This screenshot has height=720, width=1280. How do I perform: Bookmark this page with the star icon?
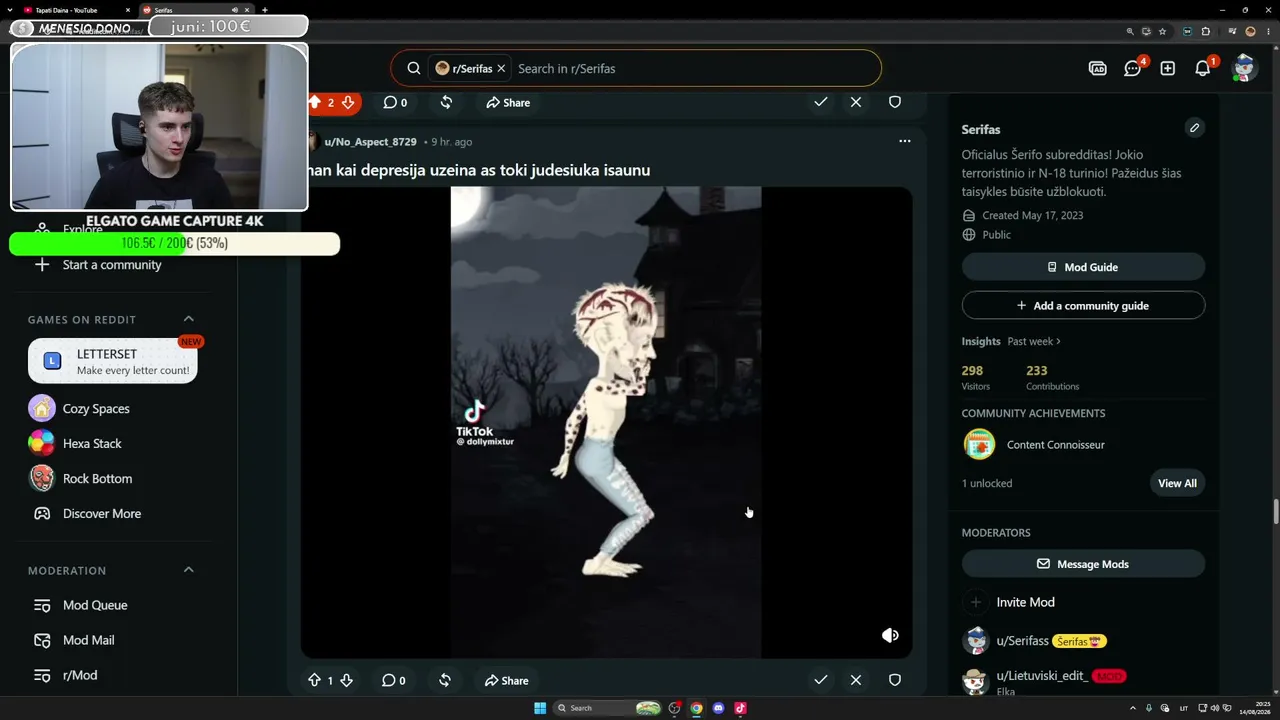[x=1162, y=31]
